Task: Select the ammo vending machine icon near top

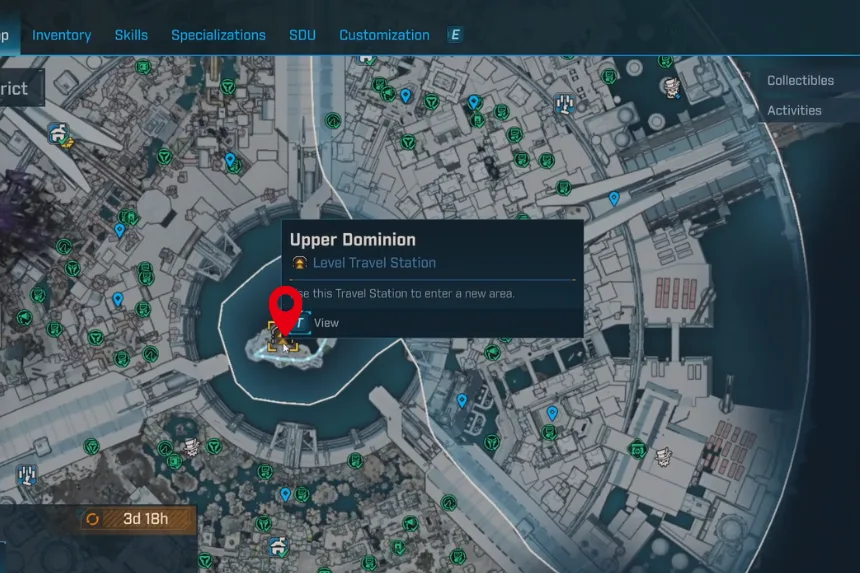Action: click(x=564, y=102)
